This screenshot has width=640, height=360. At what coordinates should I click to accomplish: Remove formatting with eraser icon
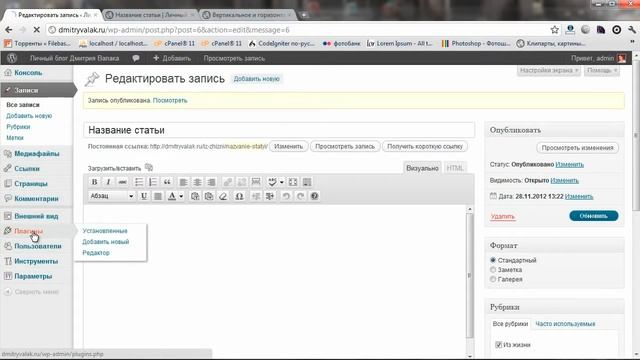tap(223, 196)
